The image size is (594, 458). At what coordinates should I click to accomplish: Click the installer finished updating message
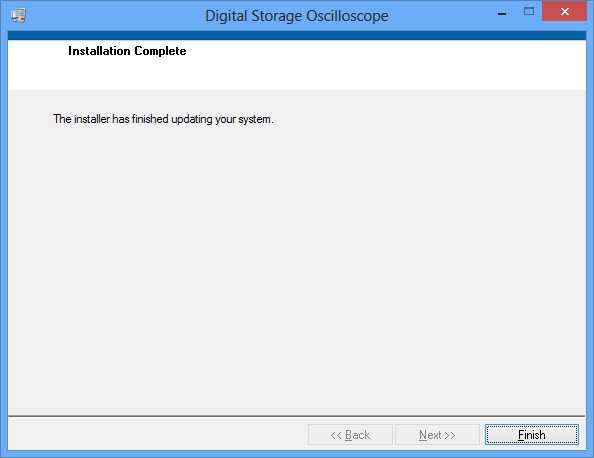[163, 119]
